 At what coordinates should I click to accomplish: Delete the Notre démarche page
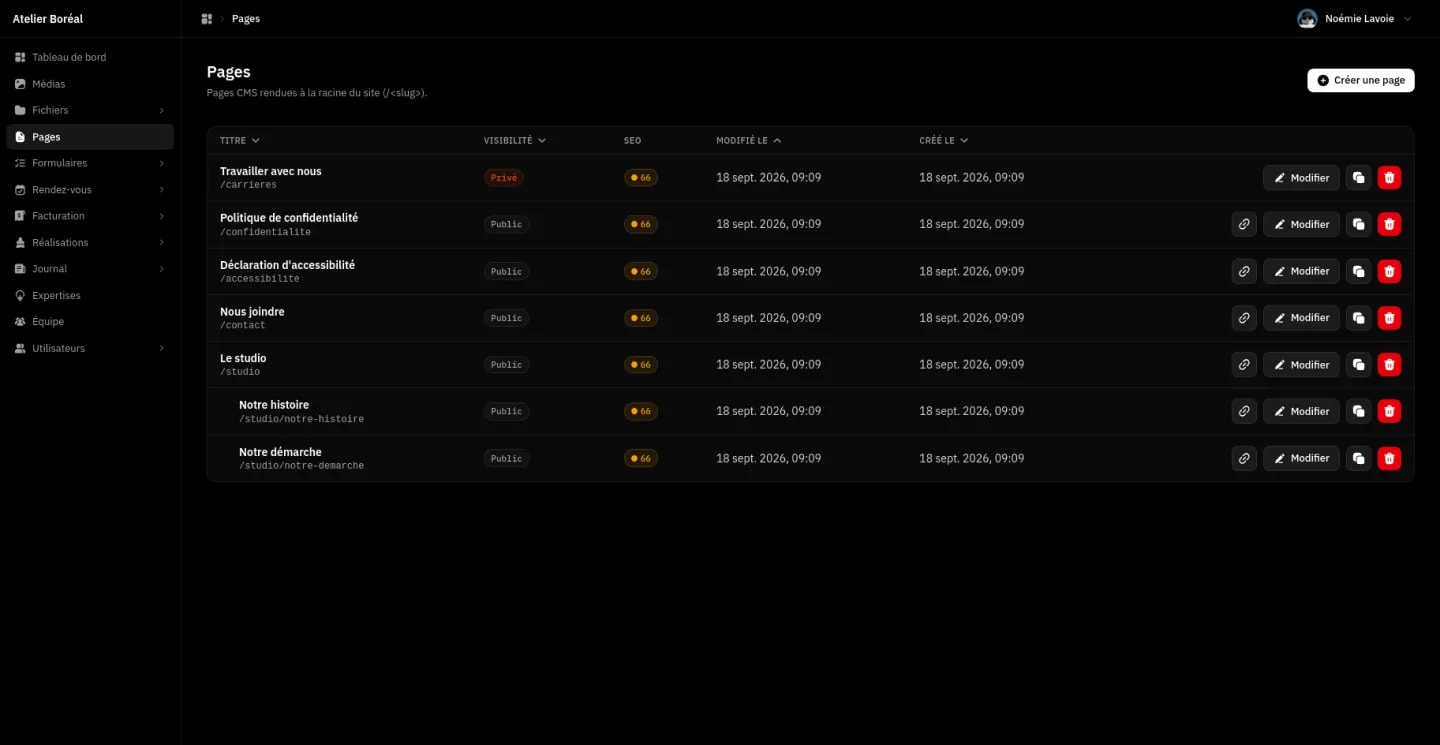[1389, 458]
